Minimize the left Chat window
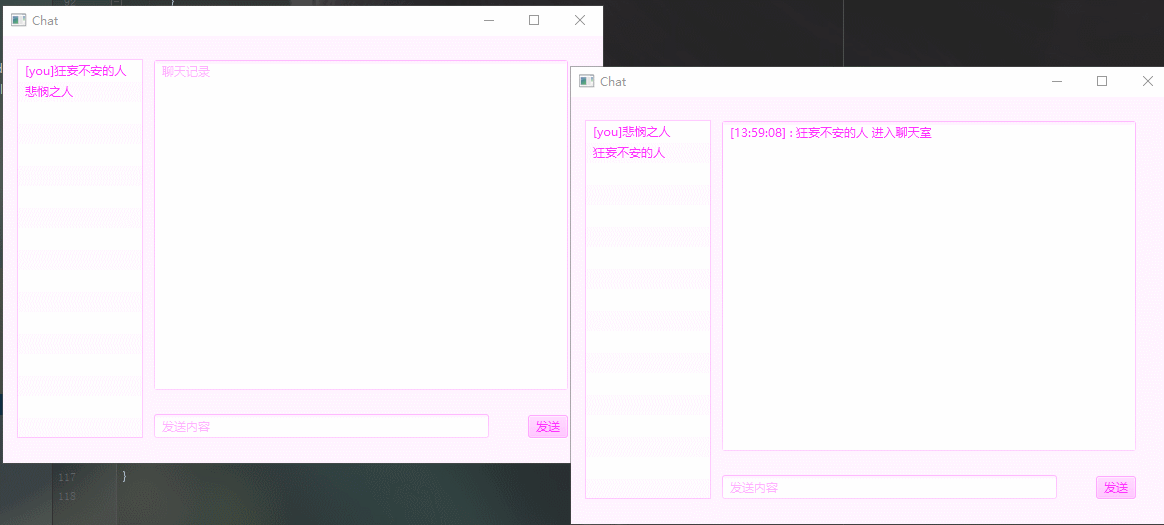Screen dimensions: 1164x525 pyautogui.click(x=488, y=20)
